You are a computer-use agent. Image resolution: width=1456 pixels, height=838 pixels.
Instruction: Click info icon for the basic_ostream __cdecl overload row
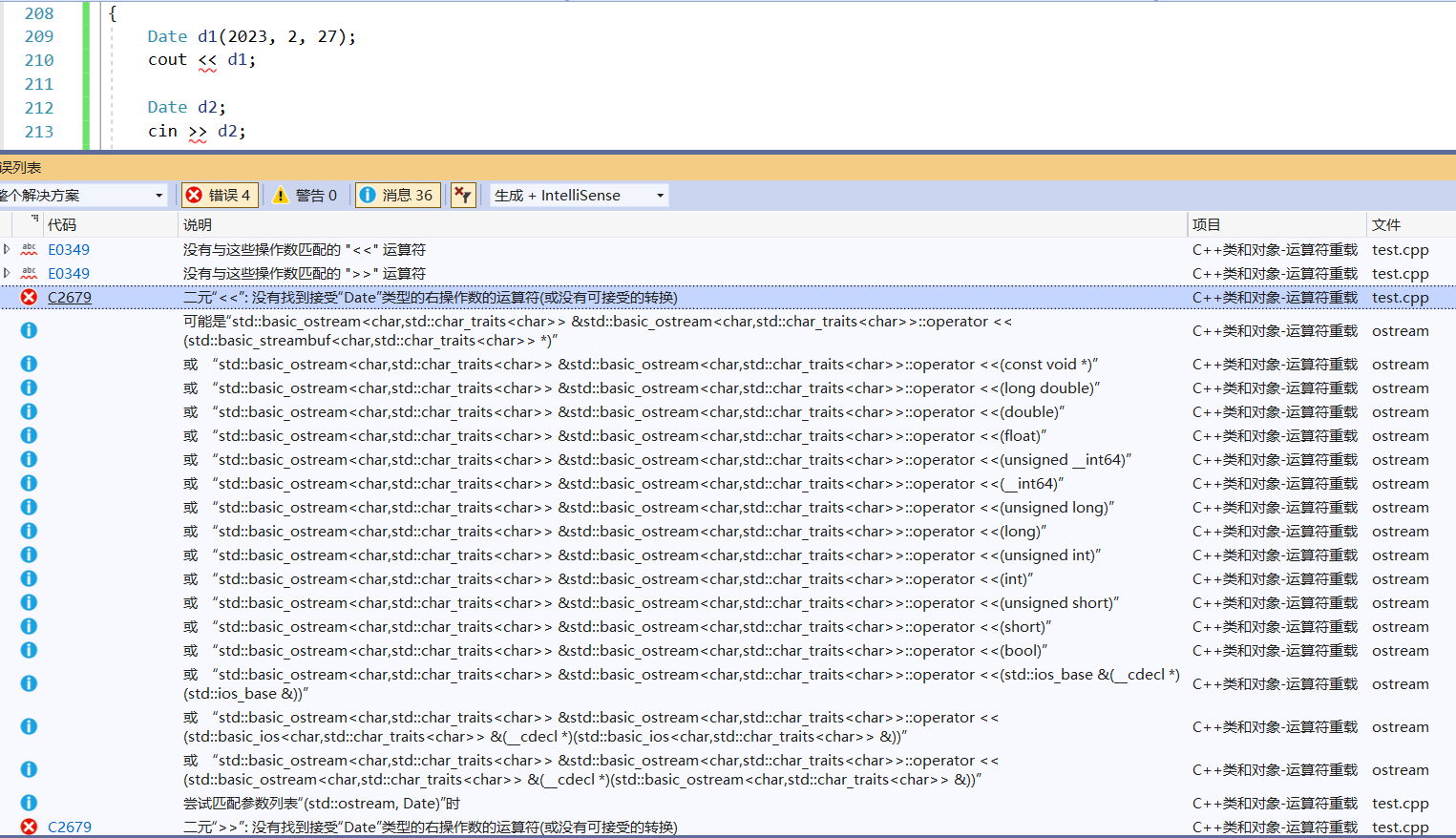(30, 769)
